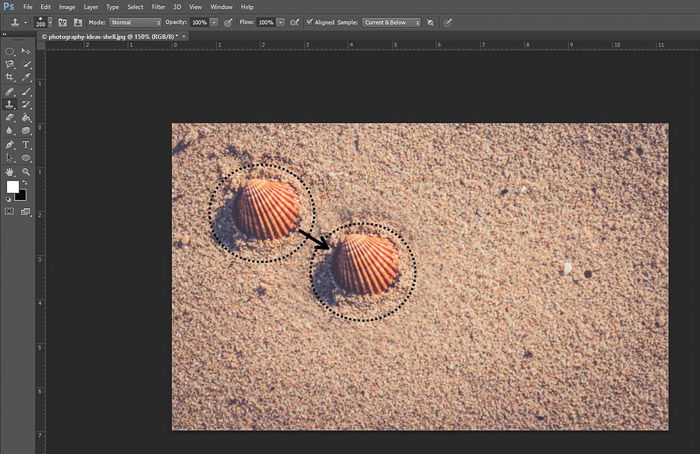Select the Paint Bucket tool
The image size is (700, 454).
[x=26, y=118]
